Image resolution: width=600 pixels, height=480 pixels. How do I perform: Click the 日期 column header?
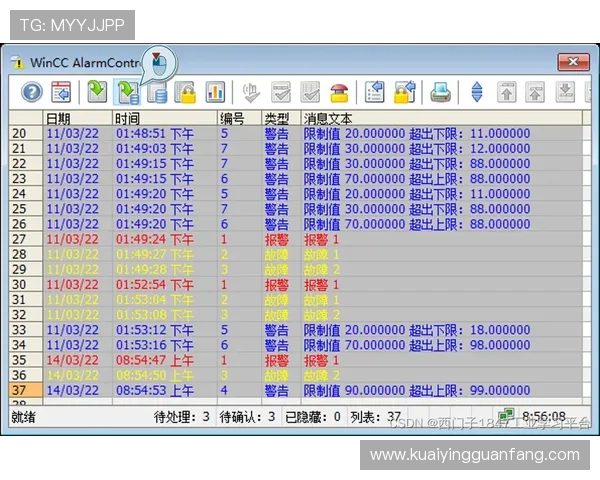[x=78, y=118]
